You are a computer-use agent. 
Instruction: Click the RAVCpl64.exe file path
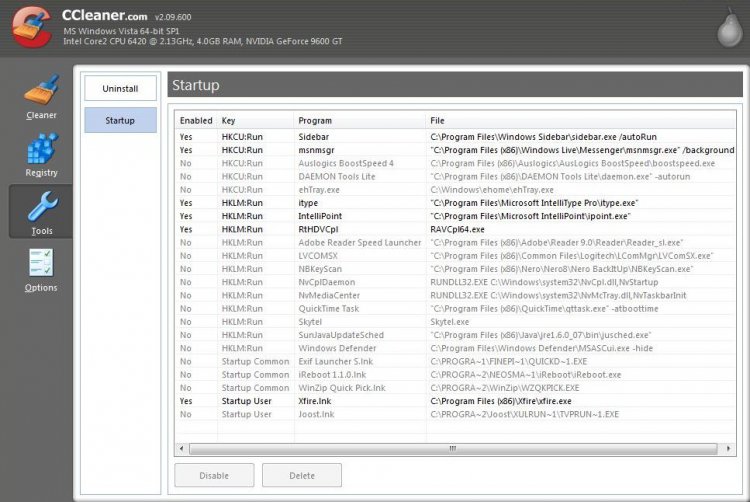pyautogui.click(x=457, y=229)
